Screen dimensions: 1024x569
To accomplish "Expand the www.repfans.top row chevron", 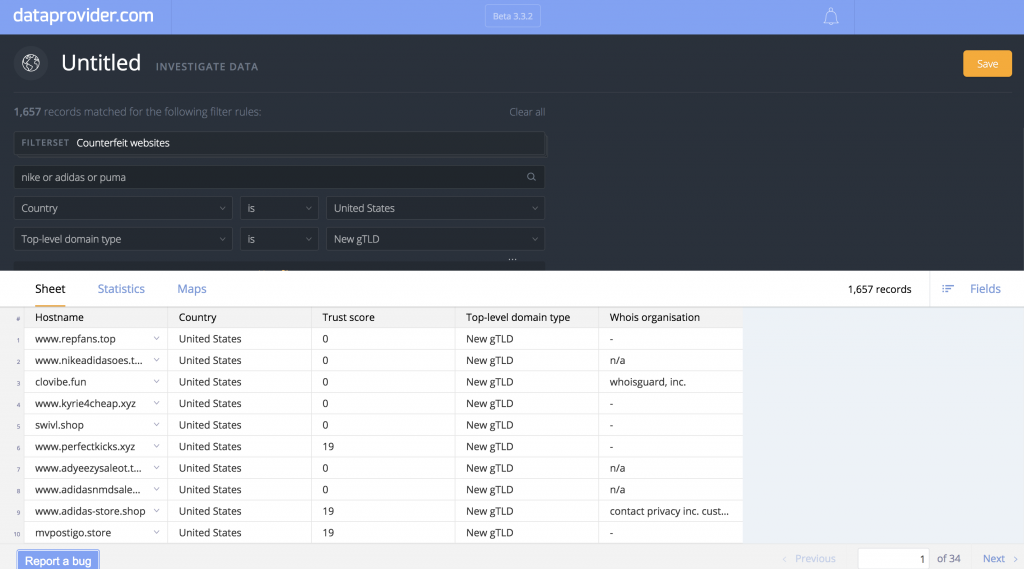I will (x=156, y=338).
